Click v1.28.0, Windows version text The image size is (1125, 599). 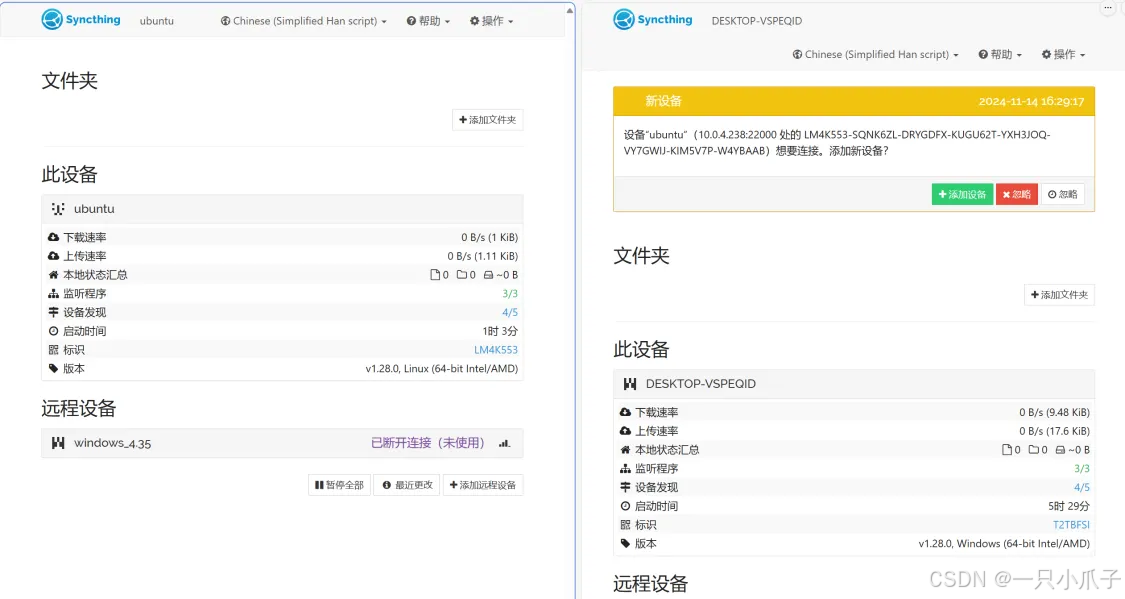tap(1004, 543)
